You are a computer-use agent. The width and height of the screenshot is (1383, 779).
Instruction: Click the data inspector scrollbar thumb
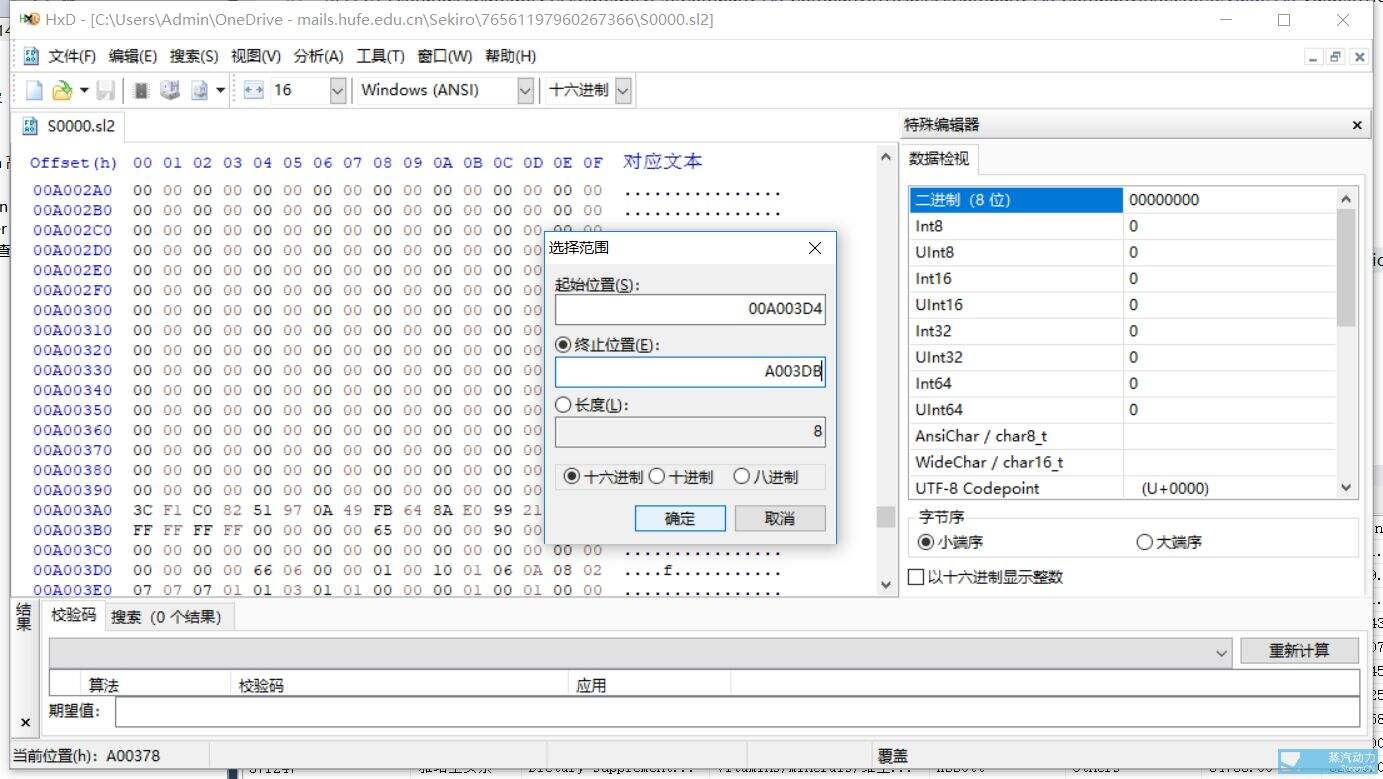1346,266
